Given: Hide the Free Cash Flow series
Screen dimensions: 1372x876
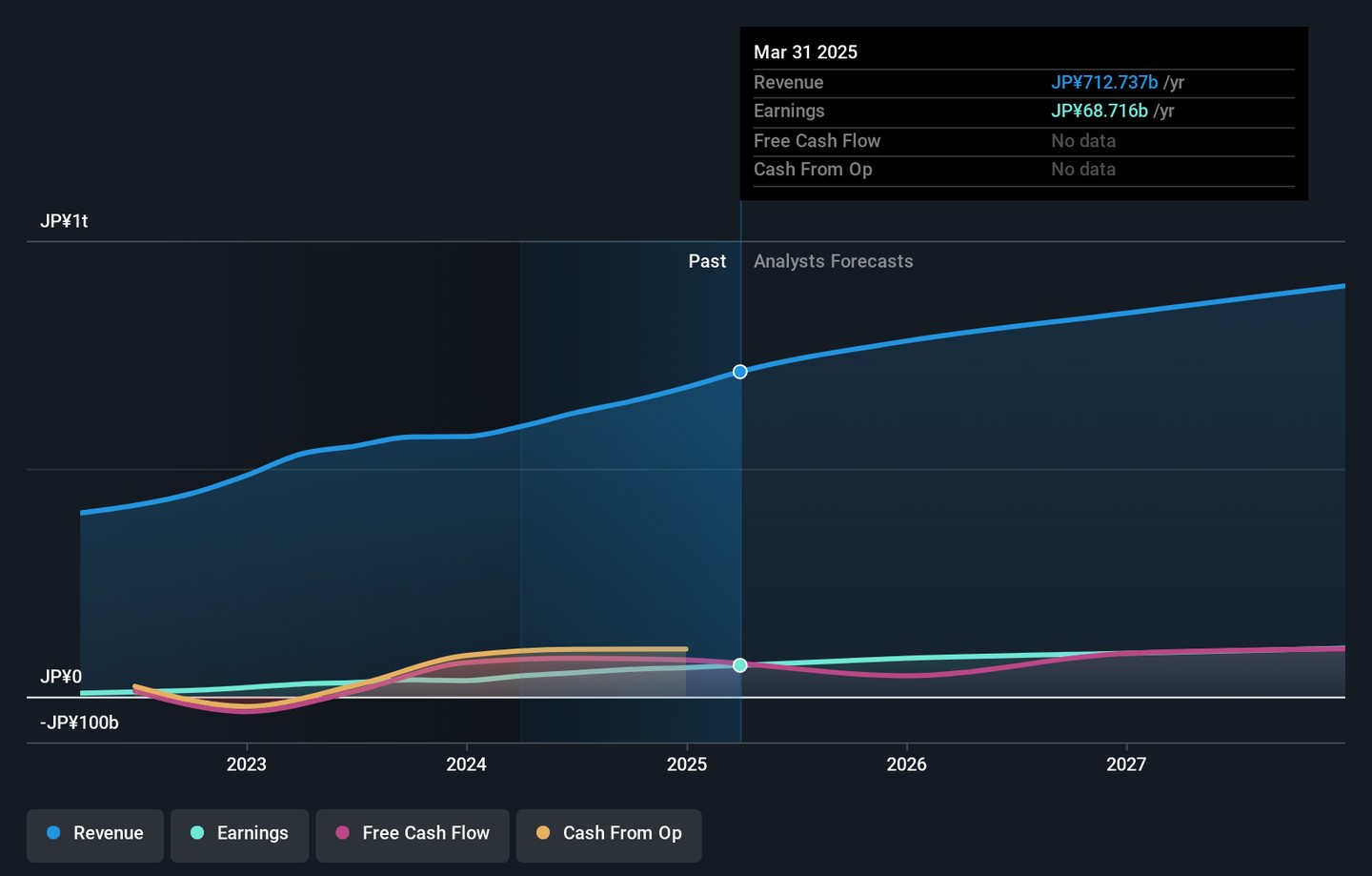Looking at the screenshot, I should (x=413, y=834).
